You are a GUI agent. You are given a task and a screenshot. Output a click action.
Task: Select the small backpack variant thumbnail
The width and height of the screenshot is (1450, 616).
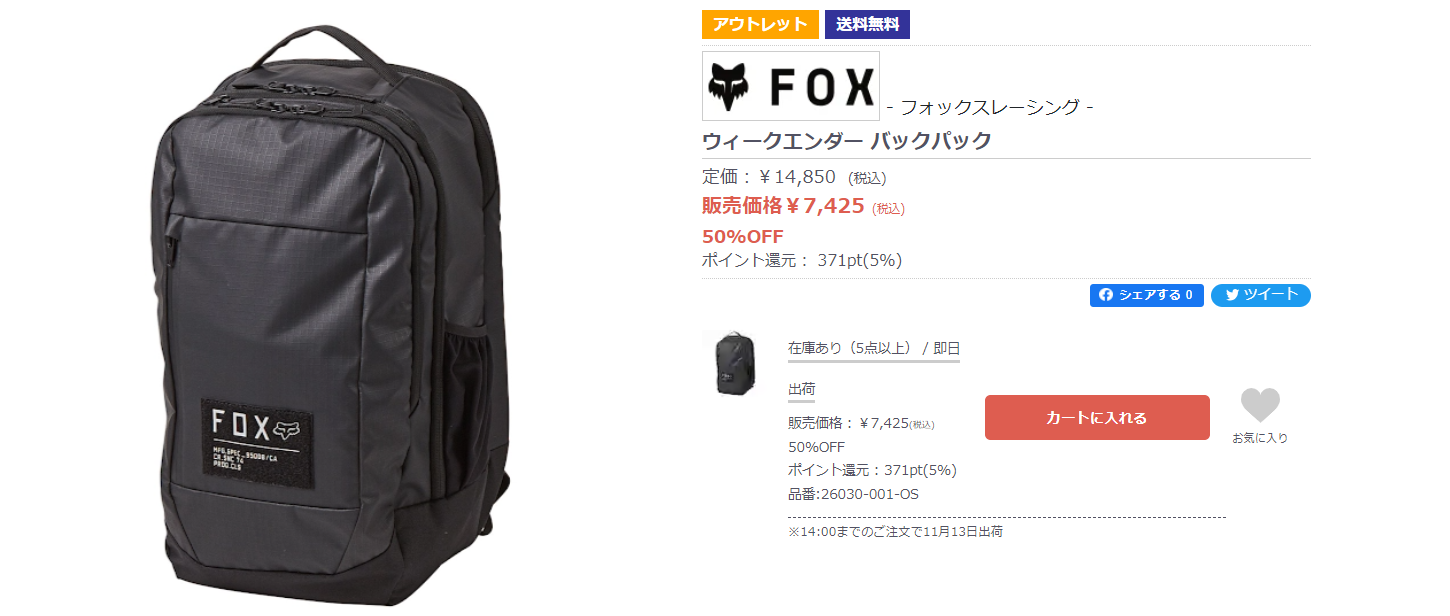729,365
